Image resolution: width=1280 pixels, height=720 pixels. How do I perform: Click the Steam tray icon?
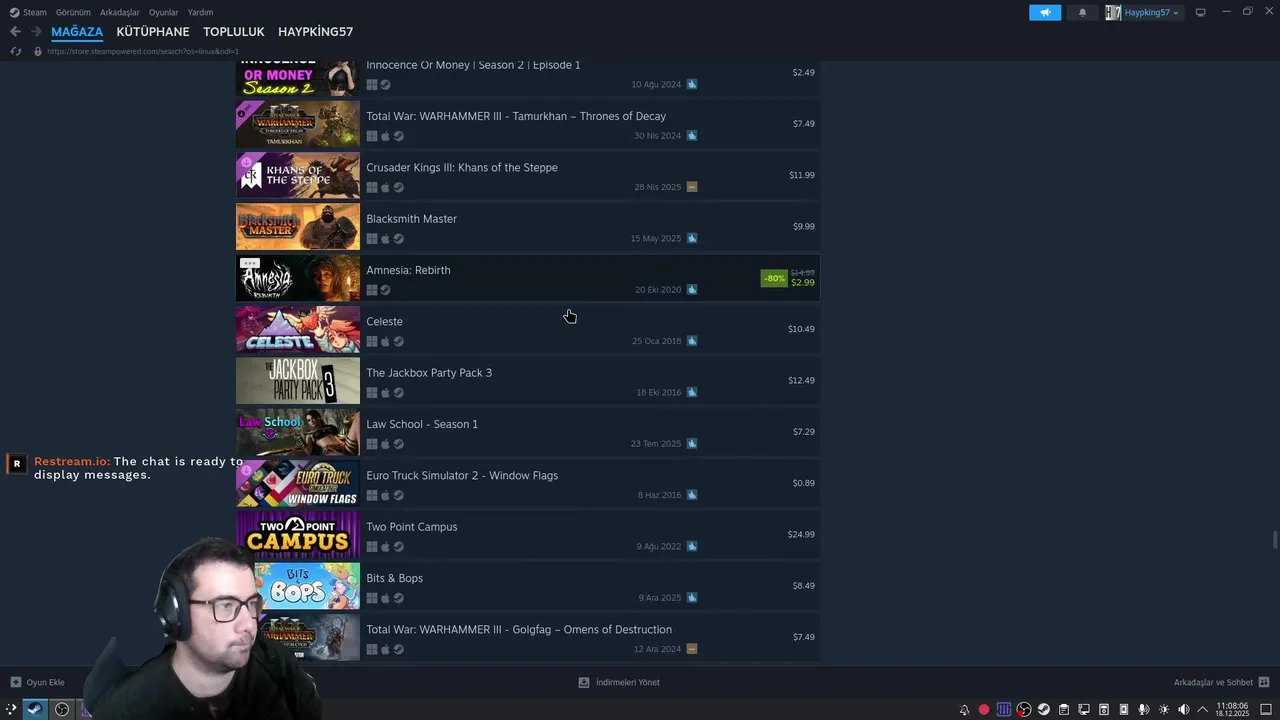click(1044, 709)
